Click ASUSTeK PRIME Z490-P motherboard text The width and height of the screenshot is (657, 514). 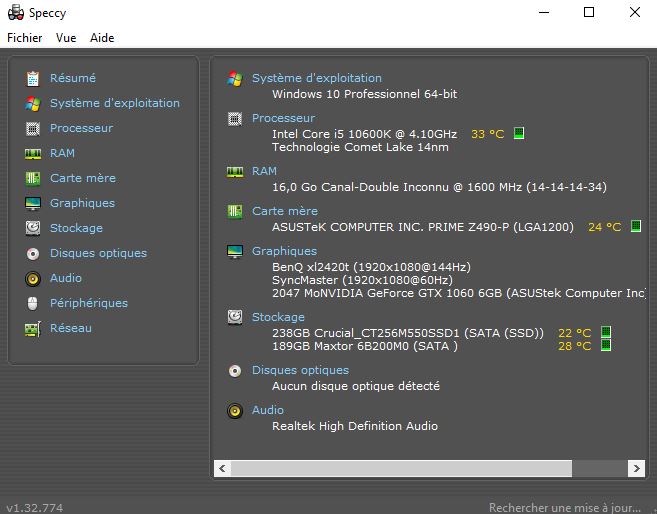[x=423, y=227]
